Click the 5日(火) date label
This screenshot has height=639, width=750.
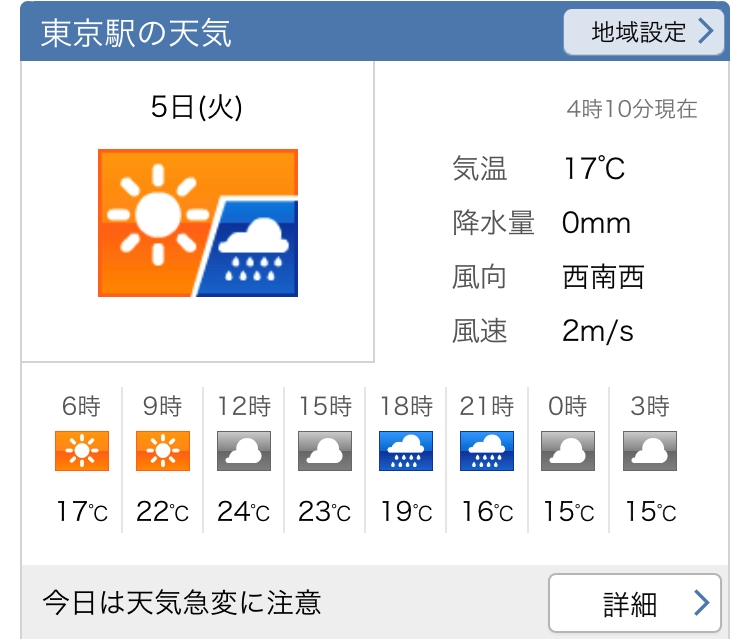pyautogui.click(x=197, y=108)
